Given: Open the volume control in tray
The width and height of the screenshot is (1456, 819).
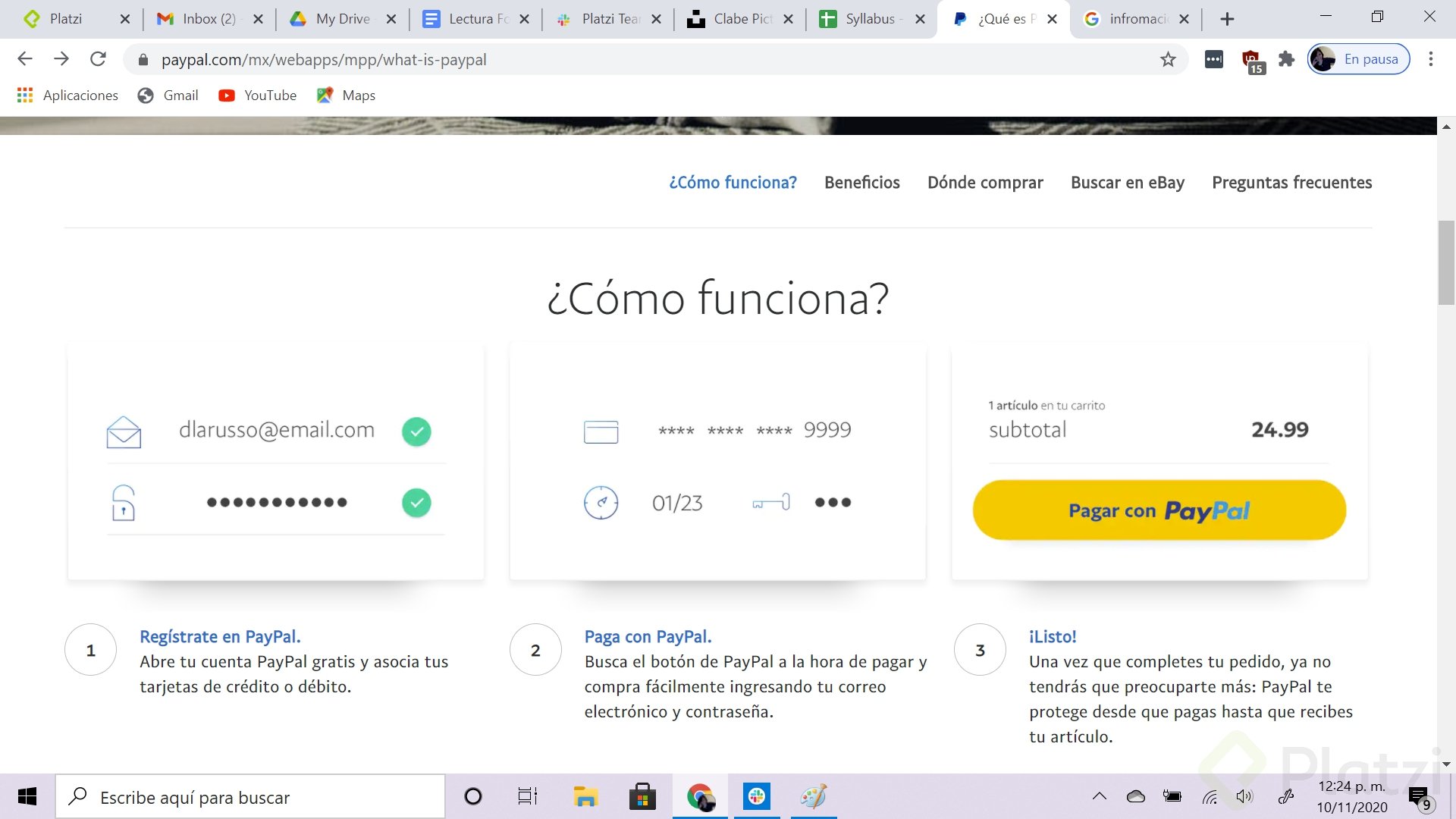Looking at the screenshot, I should (x=1244, y=796).
